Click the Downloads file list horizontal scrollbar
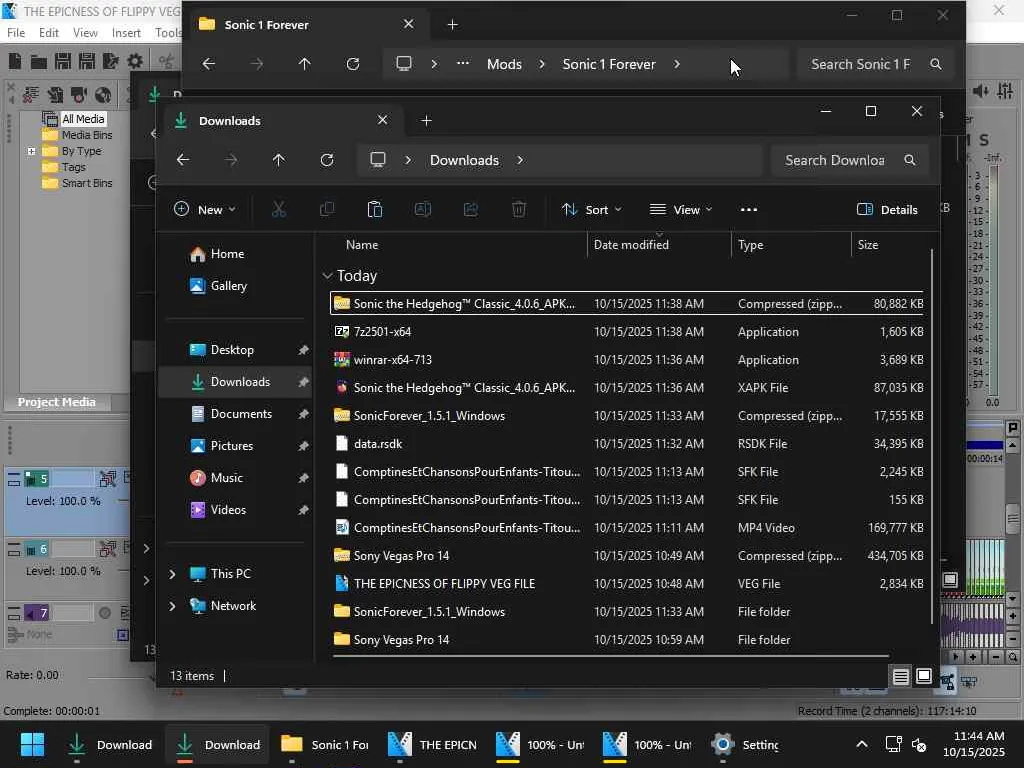This screenshot has width=1024, height=768. pos(611,655)
